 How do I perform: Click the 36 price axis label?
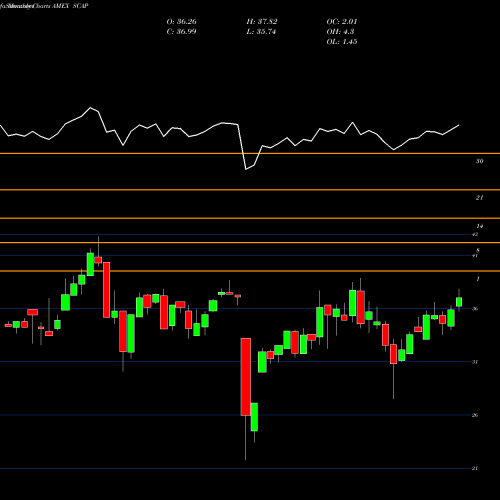tap(475, 309)
